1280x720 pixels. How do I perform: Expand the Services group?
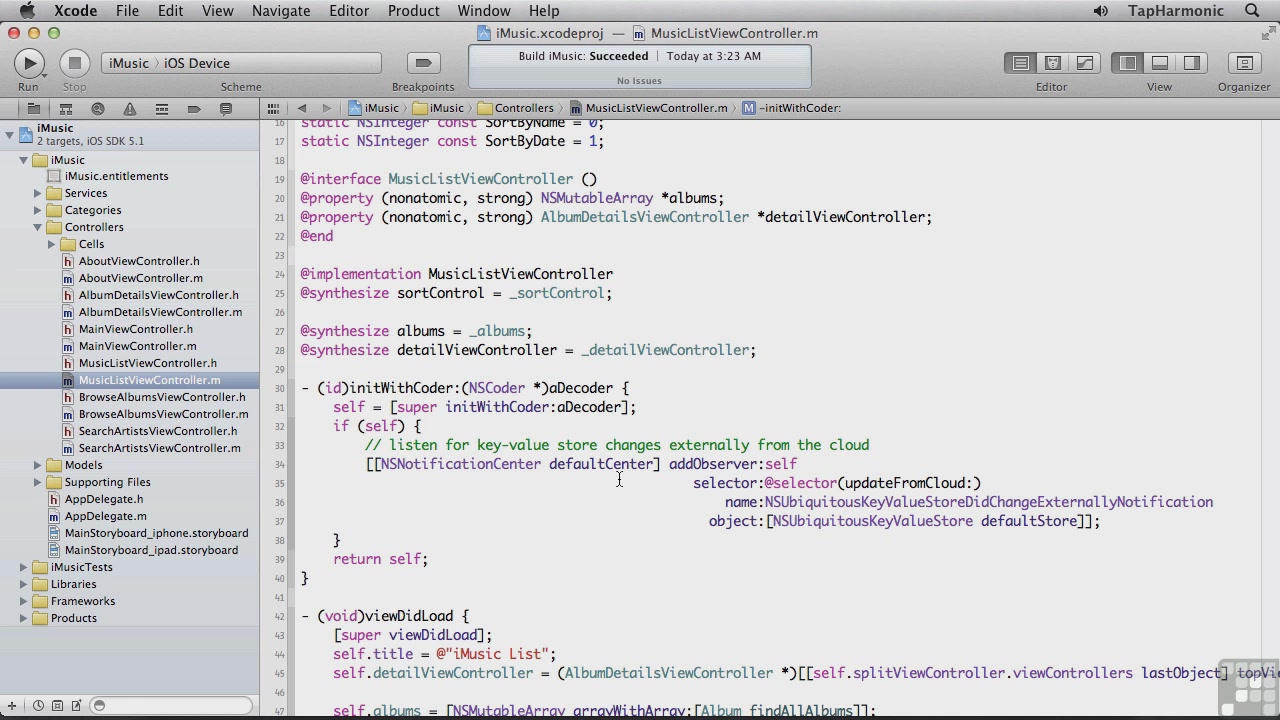point(37,193)
